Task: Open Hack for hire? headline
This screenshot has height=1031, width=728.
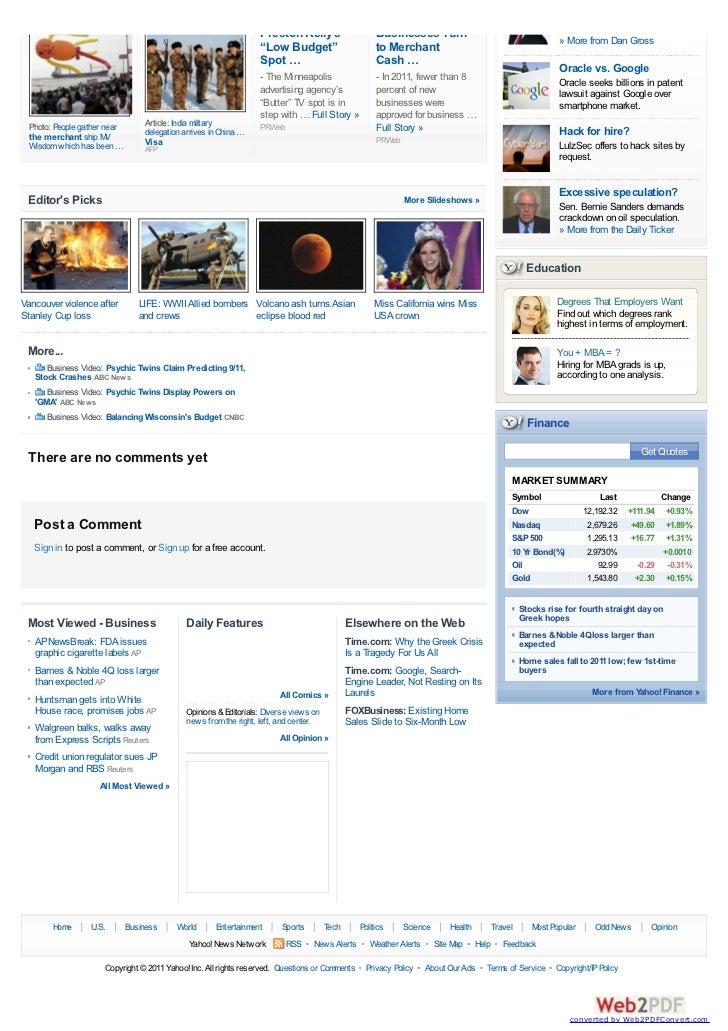Action: [x=594, y=131]
